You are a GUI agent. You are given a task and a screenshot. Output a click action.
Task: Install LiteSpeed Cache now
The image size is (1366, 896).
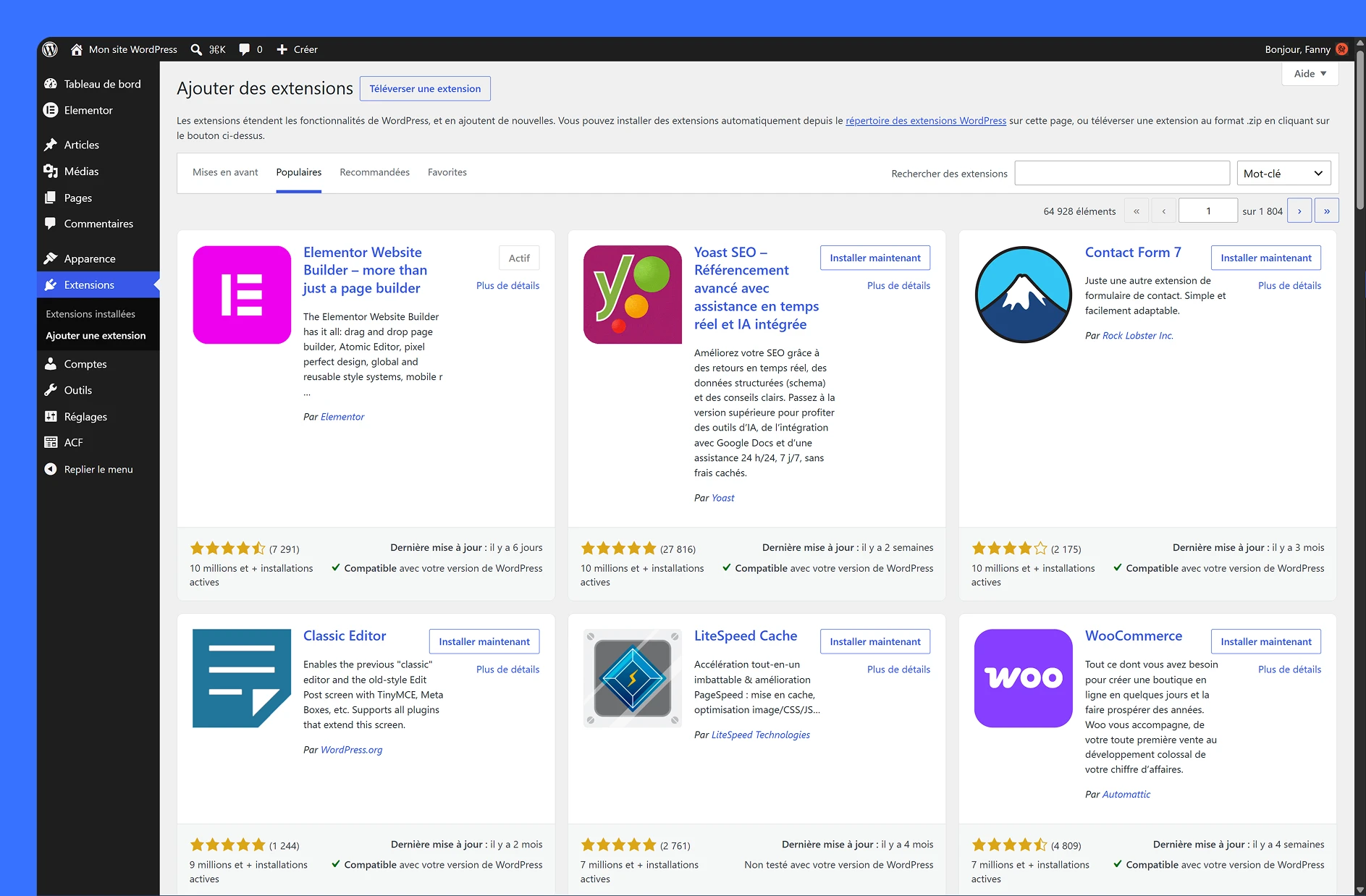(875, 641)
